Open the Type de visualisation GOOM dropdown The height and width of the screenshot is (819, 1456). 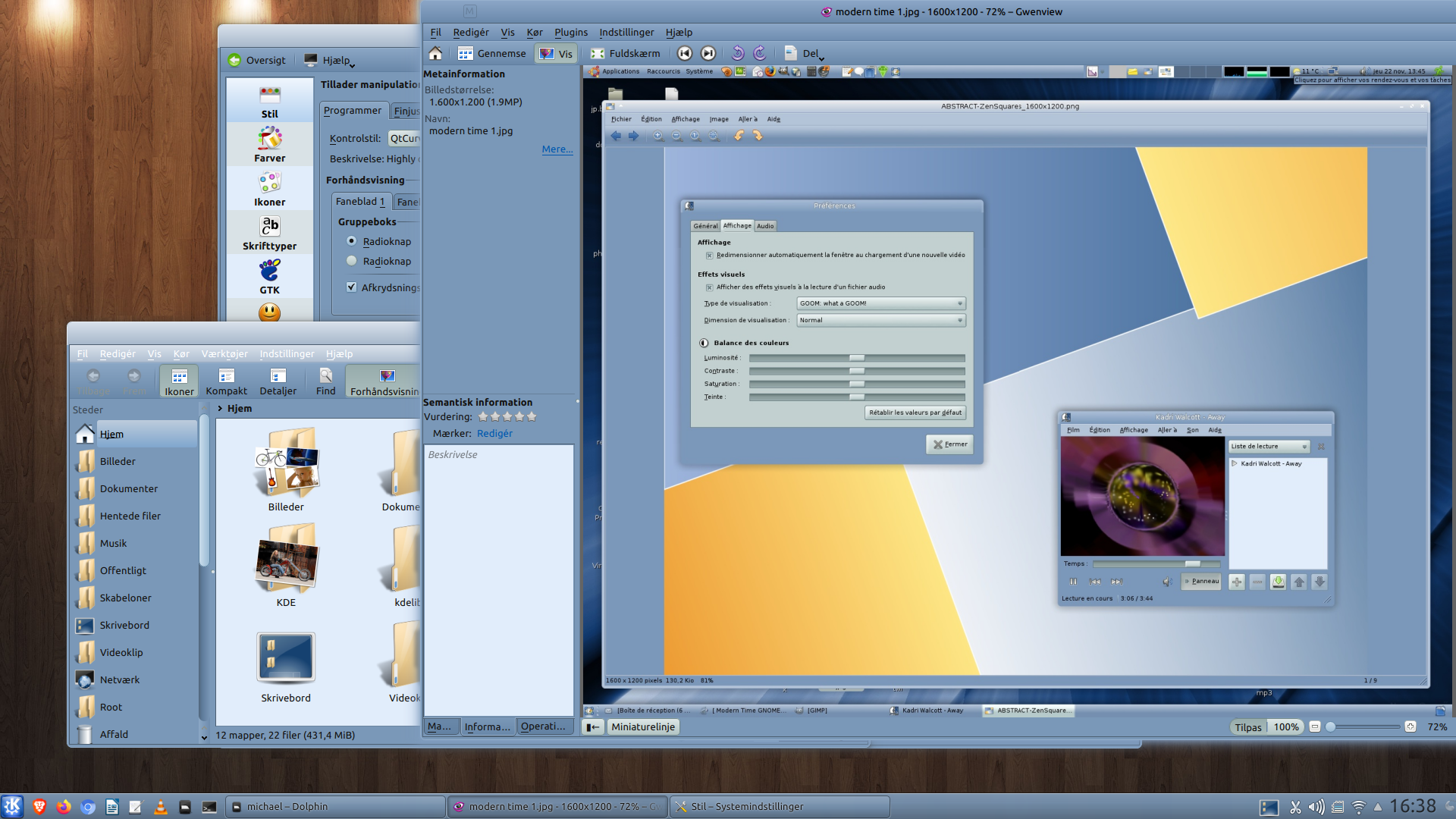click(x=880, y=303)
